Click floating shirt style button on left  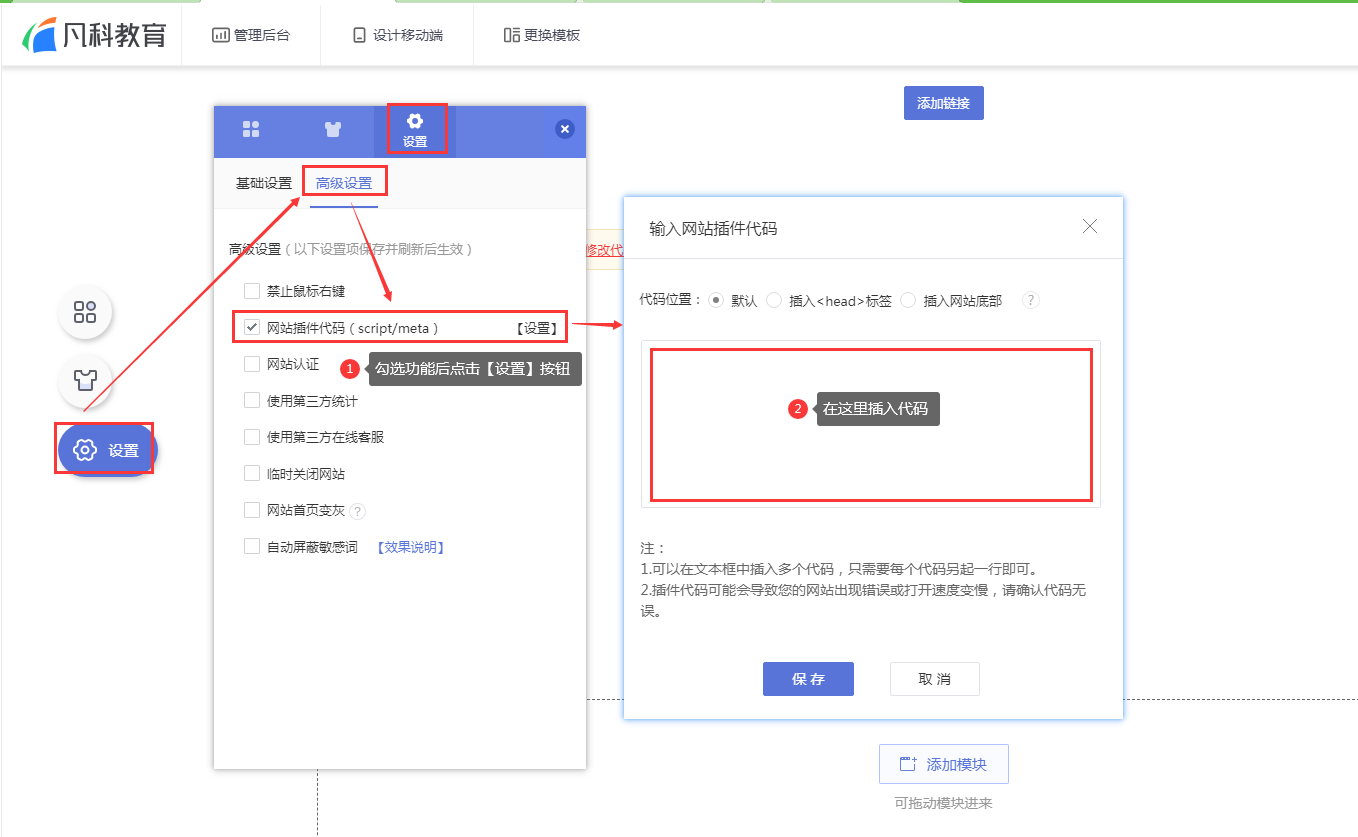pos(85,380)
